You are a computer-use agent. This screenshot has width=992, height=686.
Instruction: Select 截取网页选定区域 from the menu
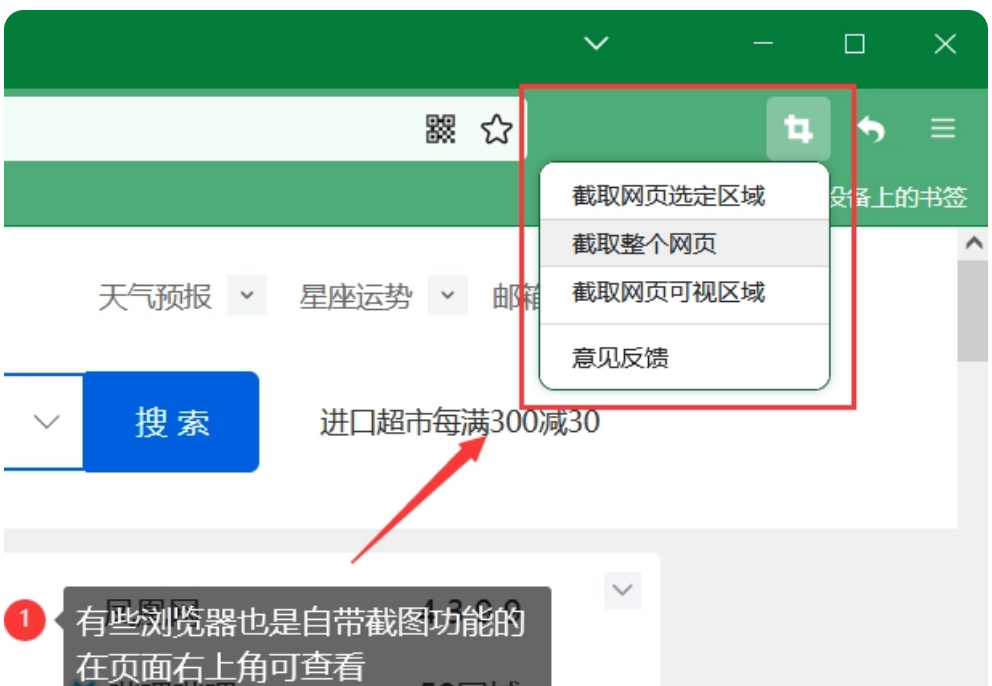pos(668,196)
